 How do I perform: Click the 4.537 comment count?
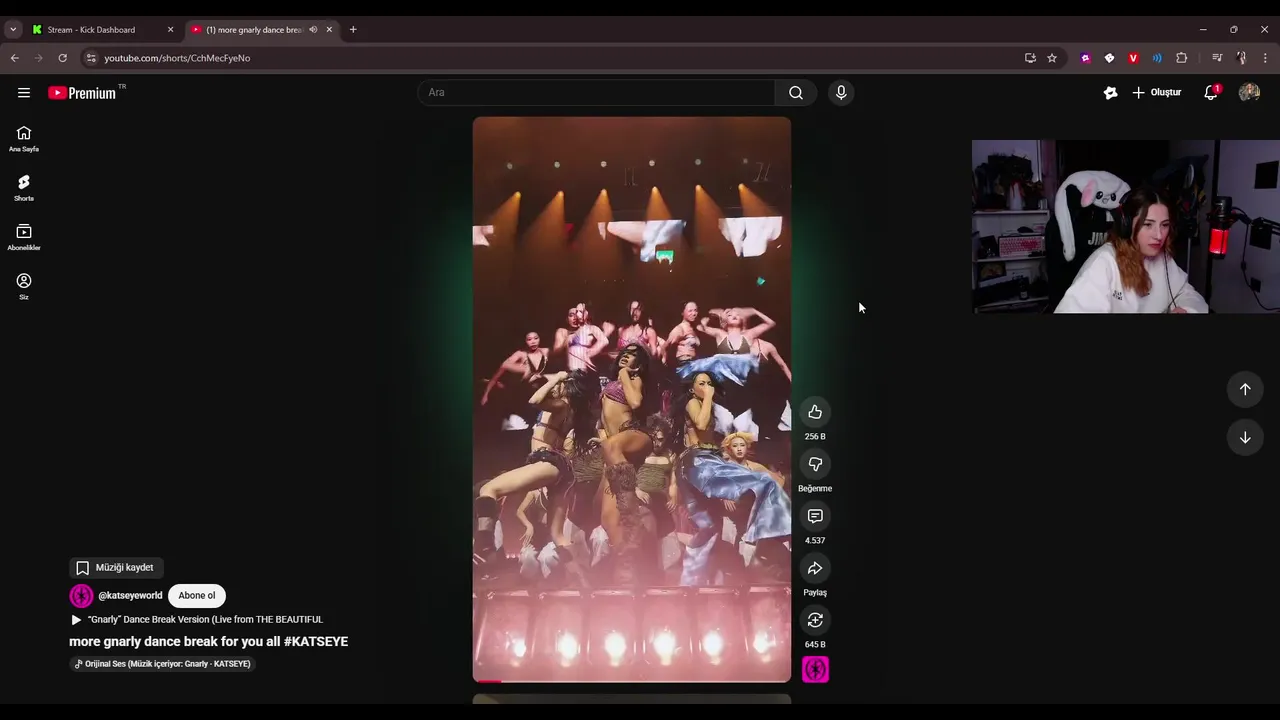[815, 541]
